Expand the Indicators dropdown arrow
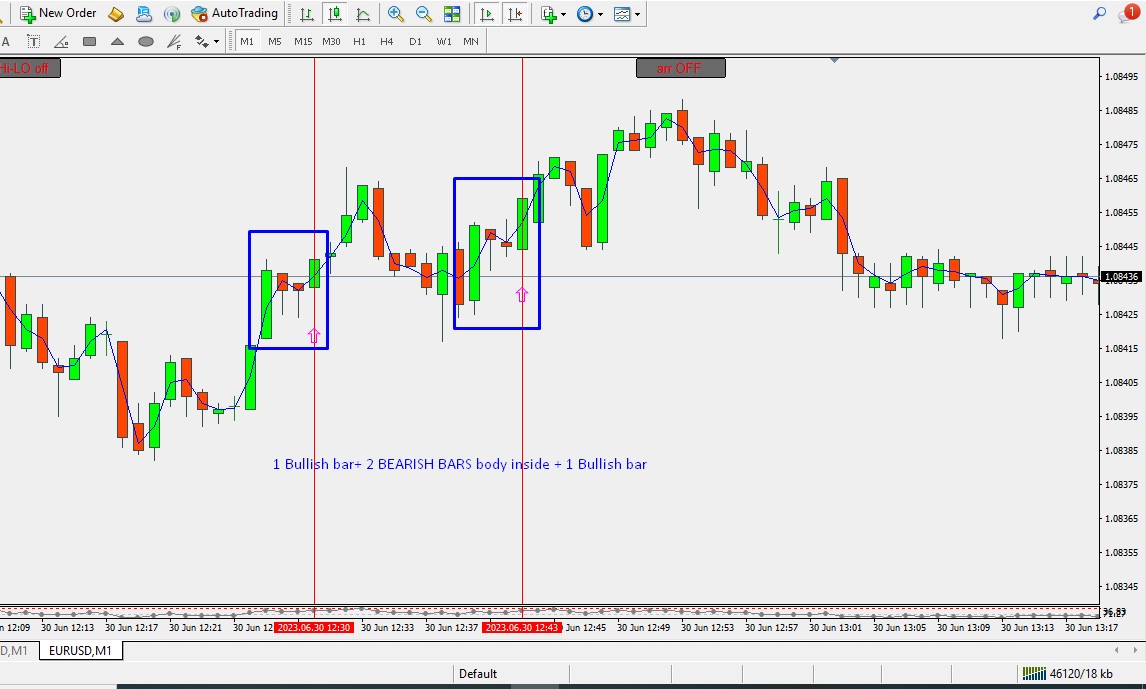The image size is (1146, 689). tap(563, 15)
